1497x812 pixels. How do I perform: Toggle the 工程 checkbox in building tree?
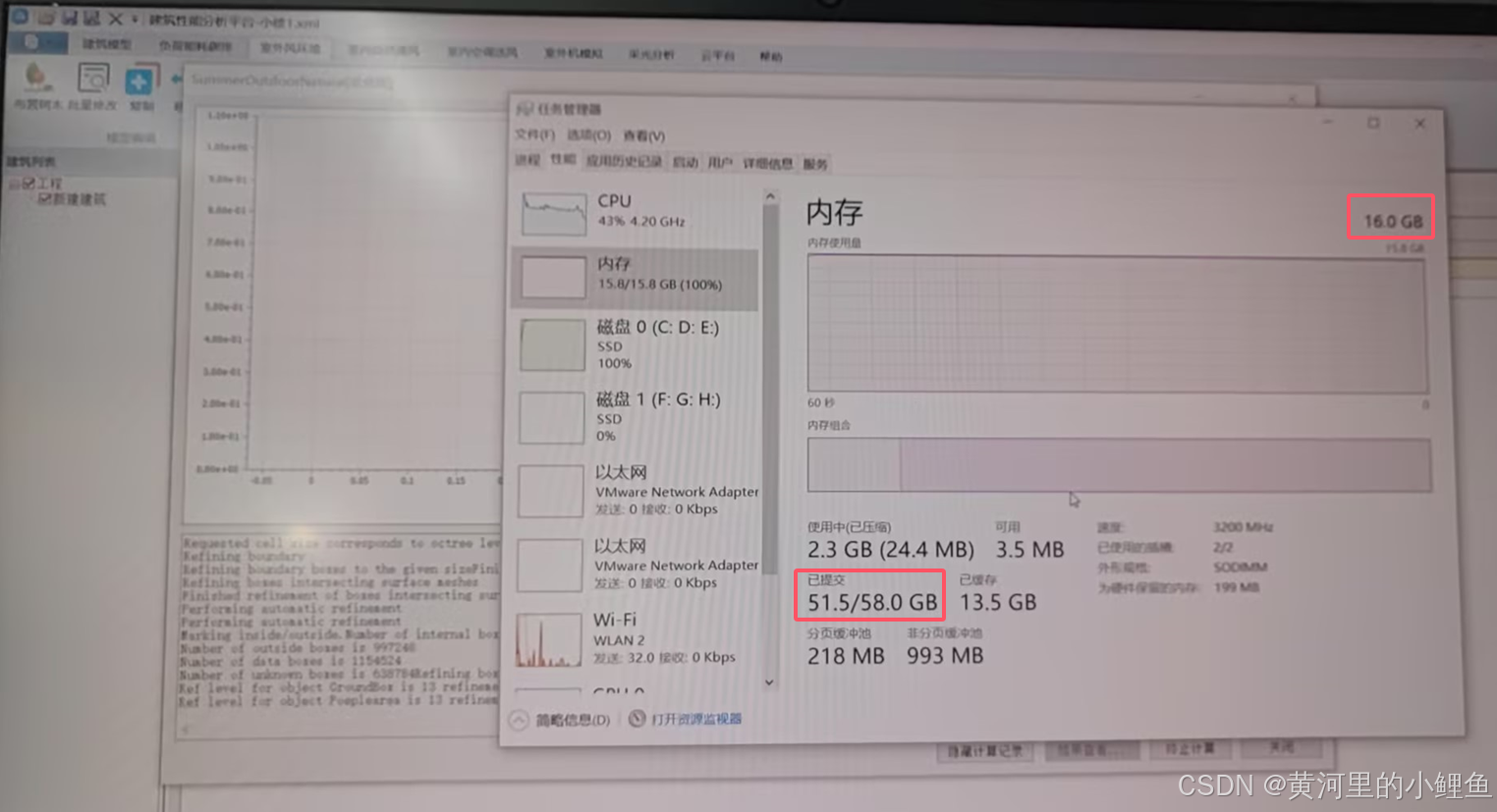click(x=28, y=183)
